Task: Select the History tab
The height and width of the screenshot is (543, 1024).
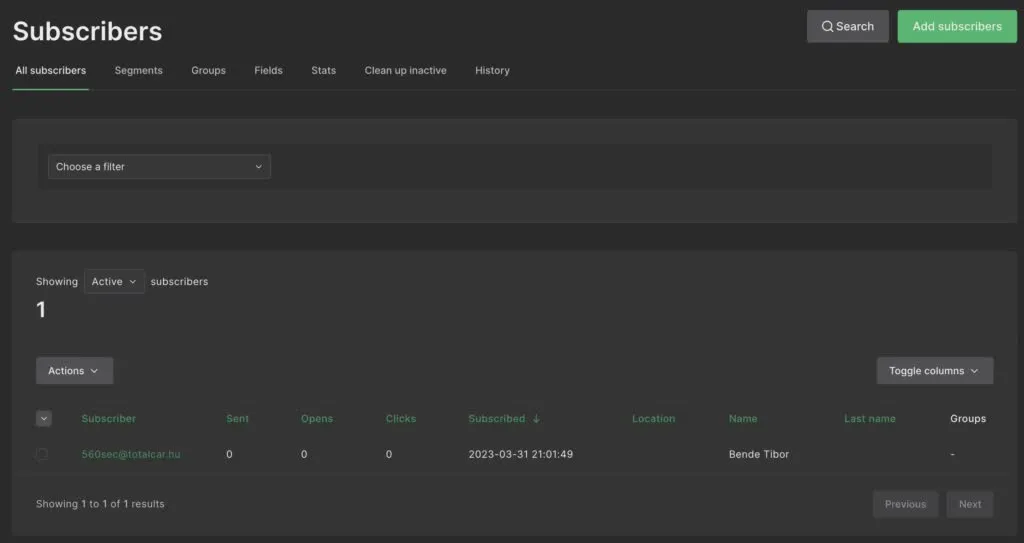Action: point(492,71)
